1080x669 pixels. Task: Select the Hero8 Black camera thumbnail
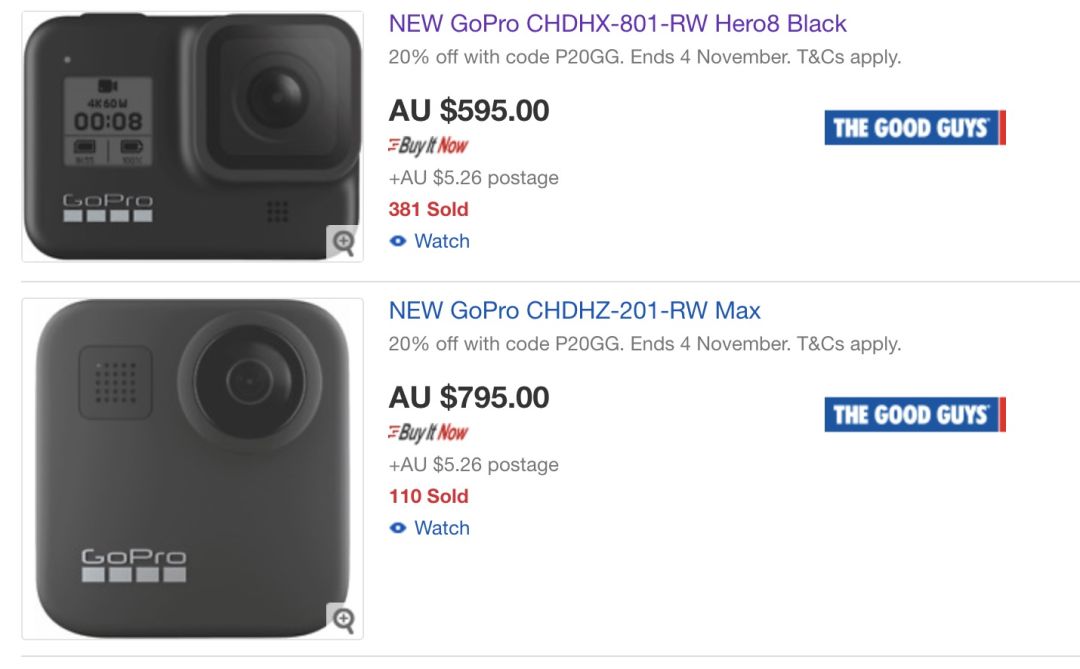tap(192, 137)
